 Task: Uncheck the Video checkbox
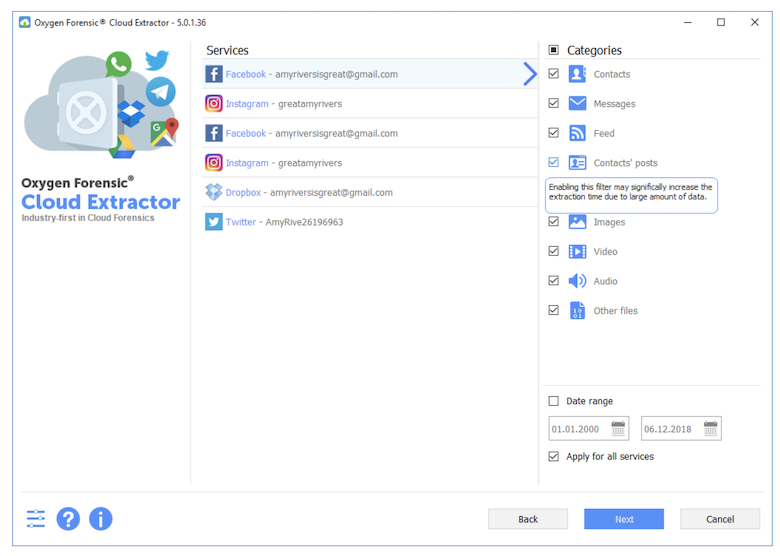pyautogui.click(x=553, y=251)
